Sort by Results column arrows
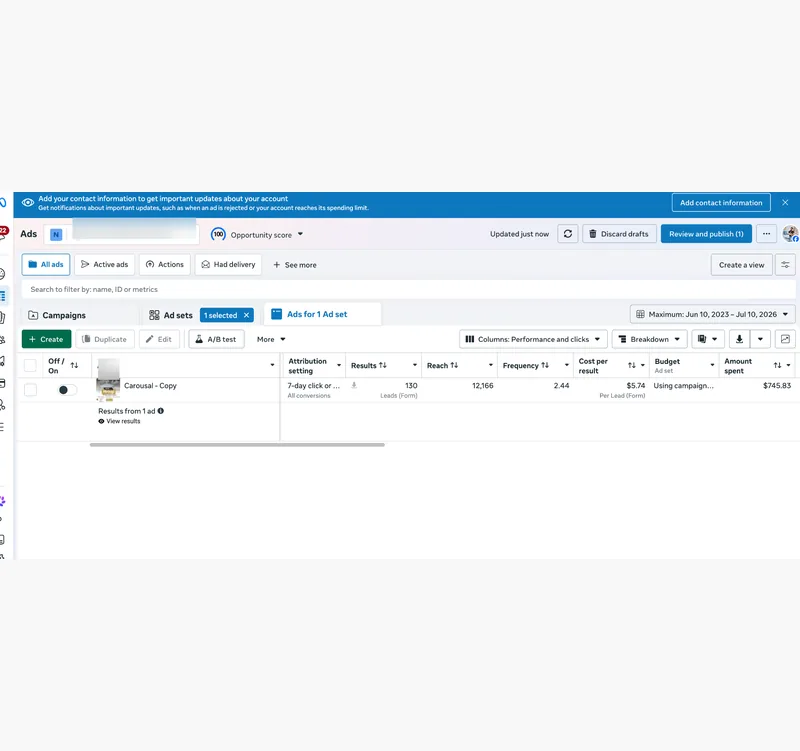Image resolution: width=800 pixels, height=751 pixels. point(383,365)
